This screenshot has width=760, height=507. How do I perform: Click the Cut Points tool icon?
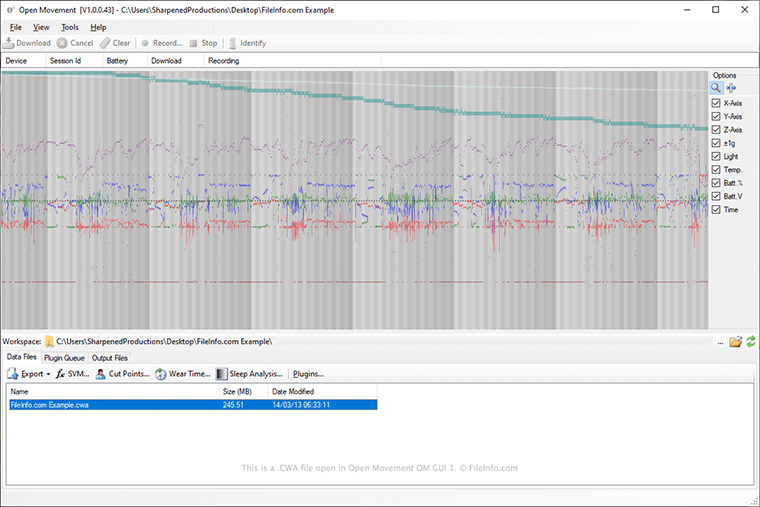100,374
